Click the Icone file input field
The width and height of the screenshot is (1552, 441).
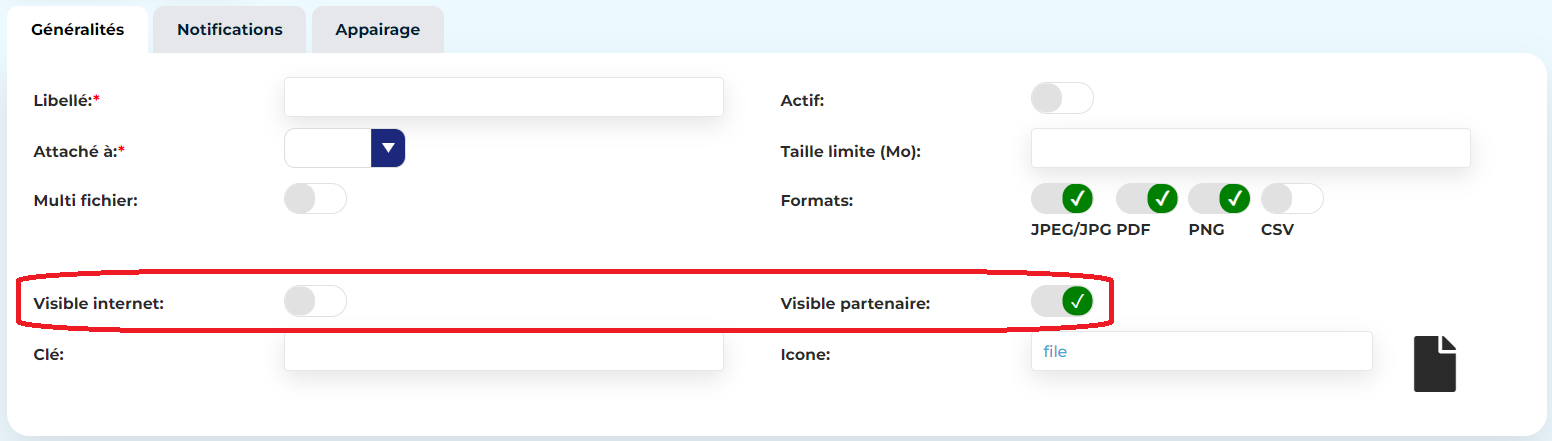(1201, 352)
